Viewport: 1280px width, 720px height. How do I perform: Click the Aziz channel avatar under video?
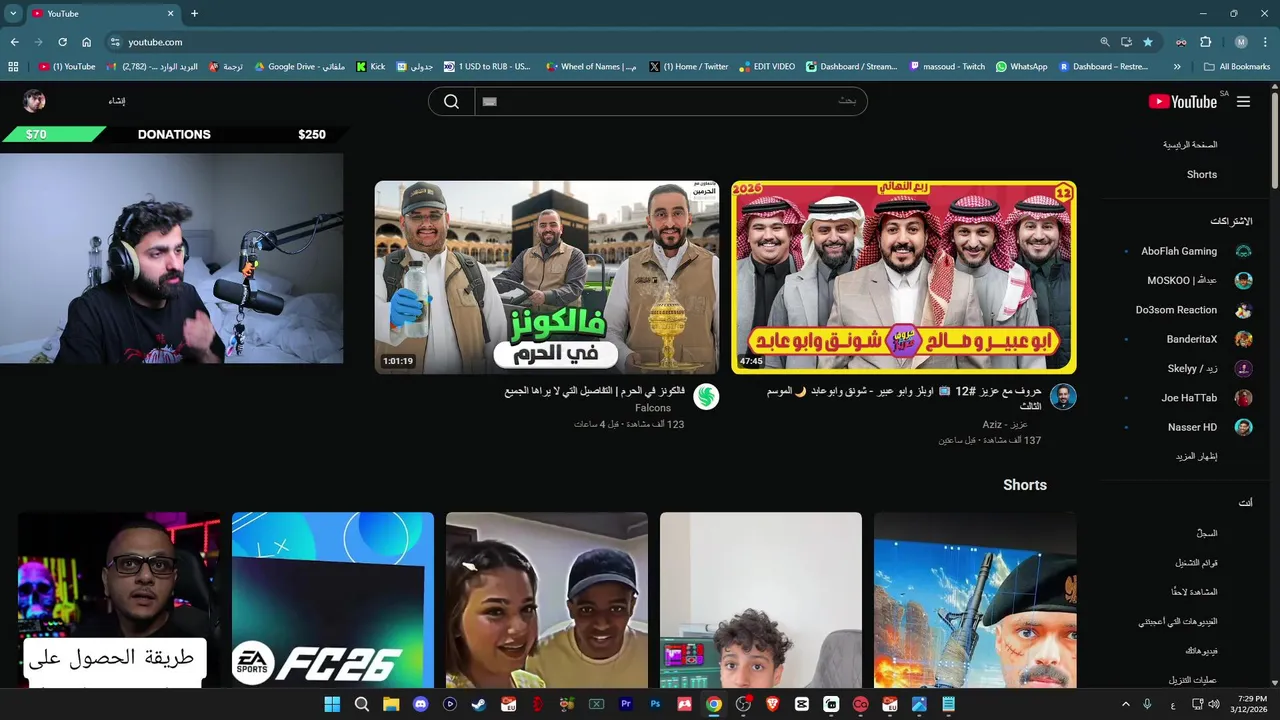click(x=1063, y=397)
